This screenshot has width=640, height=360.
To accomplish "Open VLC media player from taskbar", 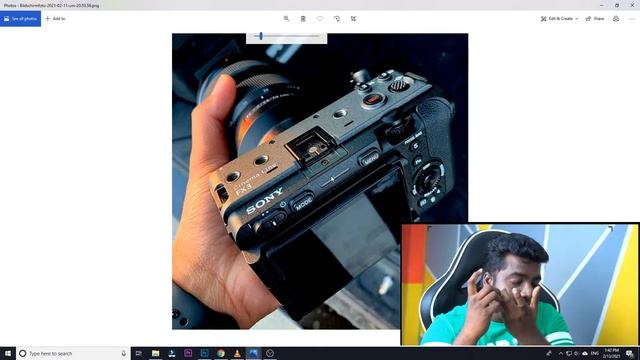I will pyautogui.click(x=237, y=353).
